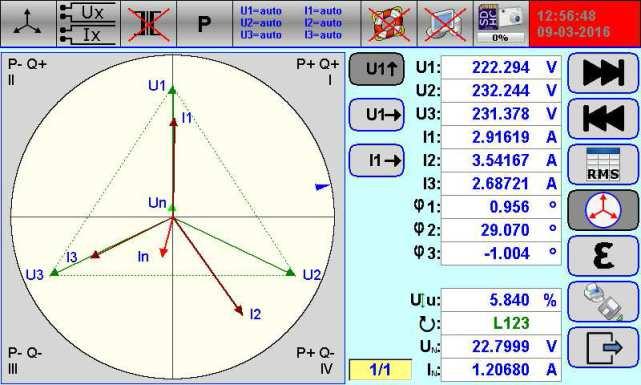Open the U1-I3 auto range settings
Image resolution: width=641 pixels, height=385 pixels.
297,23
